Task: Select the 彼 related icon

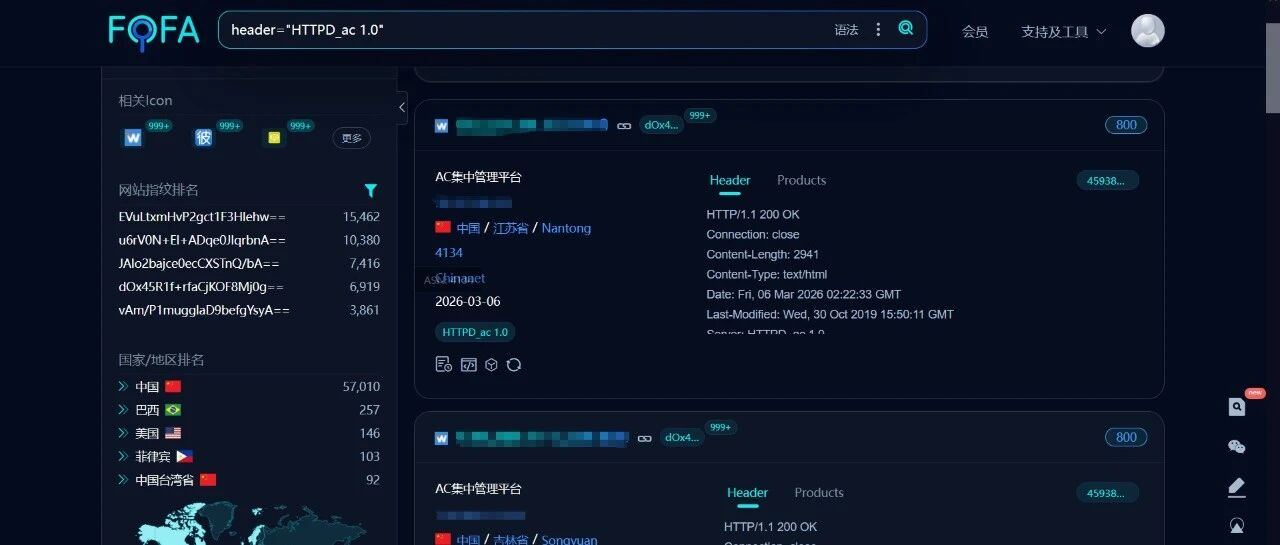Action: point(204,138)
